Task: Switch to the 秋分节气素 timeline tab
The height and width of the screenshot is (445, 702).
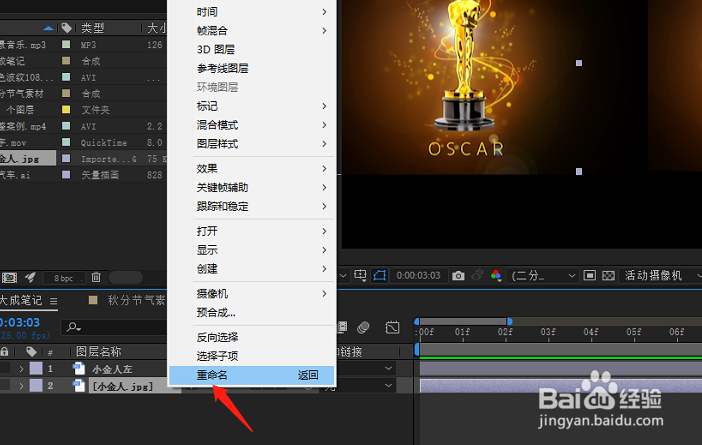Action: (136, 300)
